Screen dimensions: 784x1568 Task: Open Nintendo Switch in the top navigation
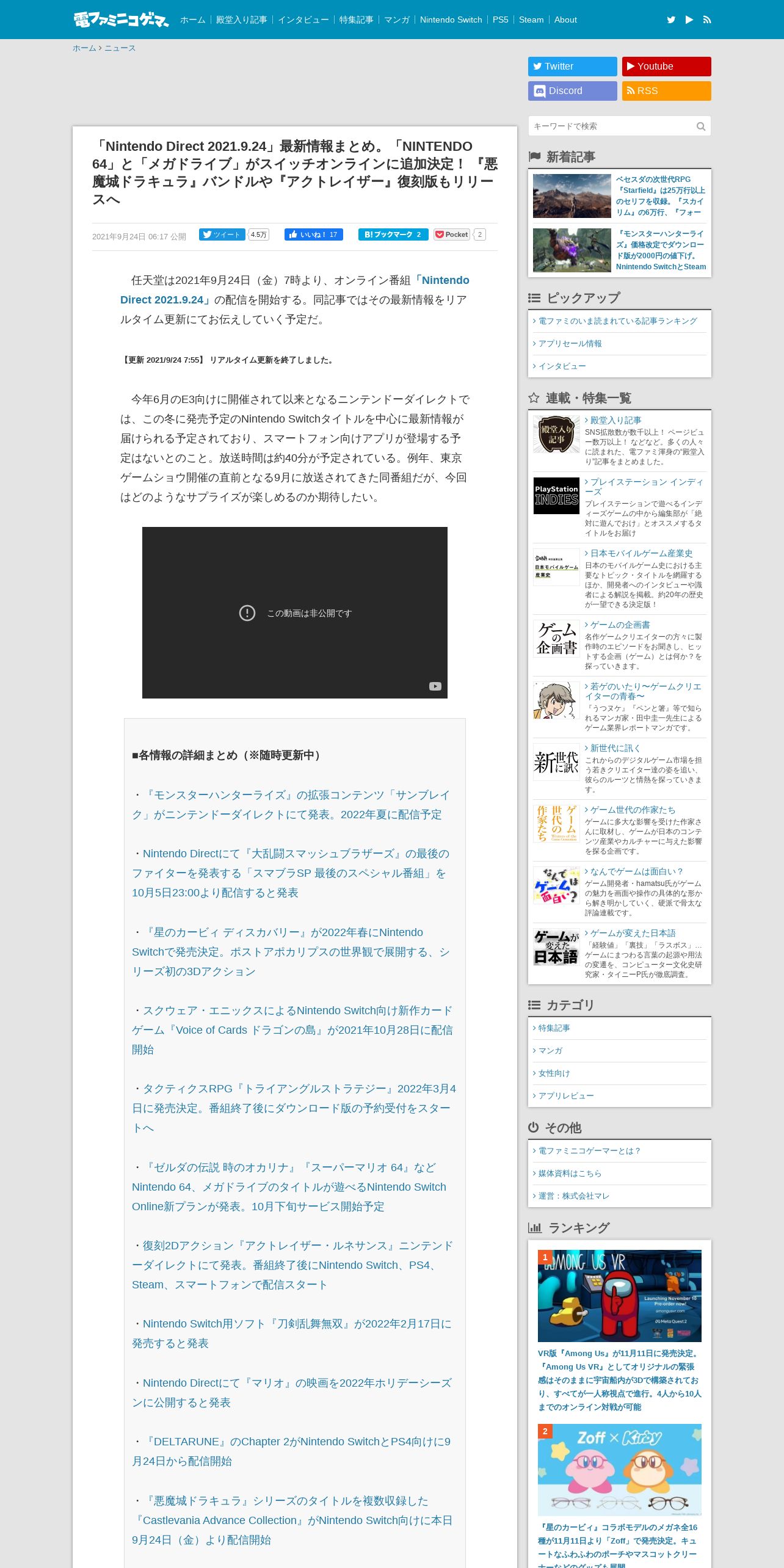pos(451,20)
